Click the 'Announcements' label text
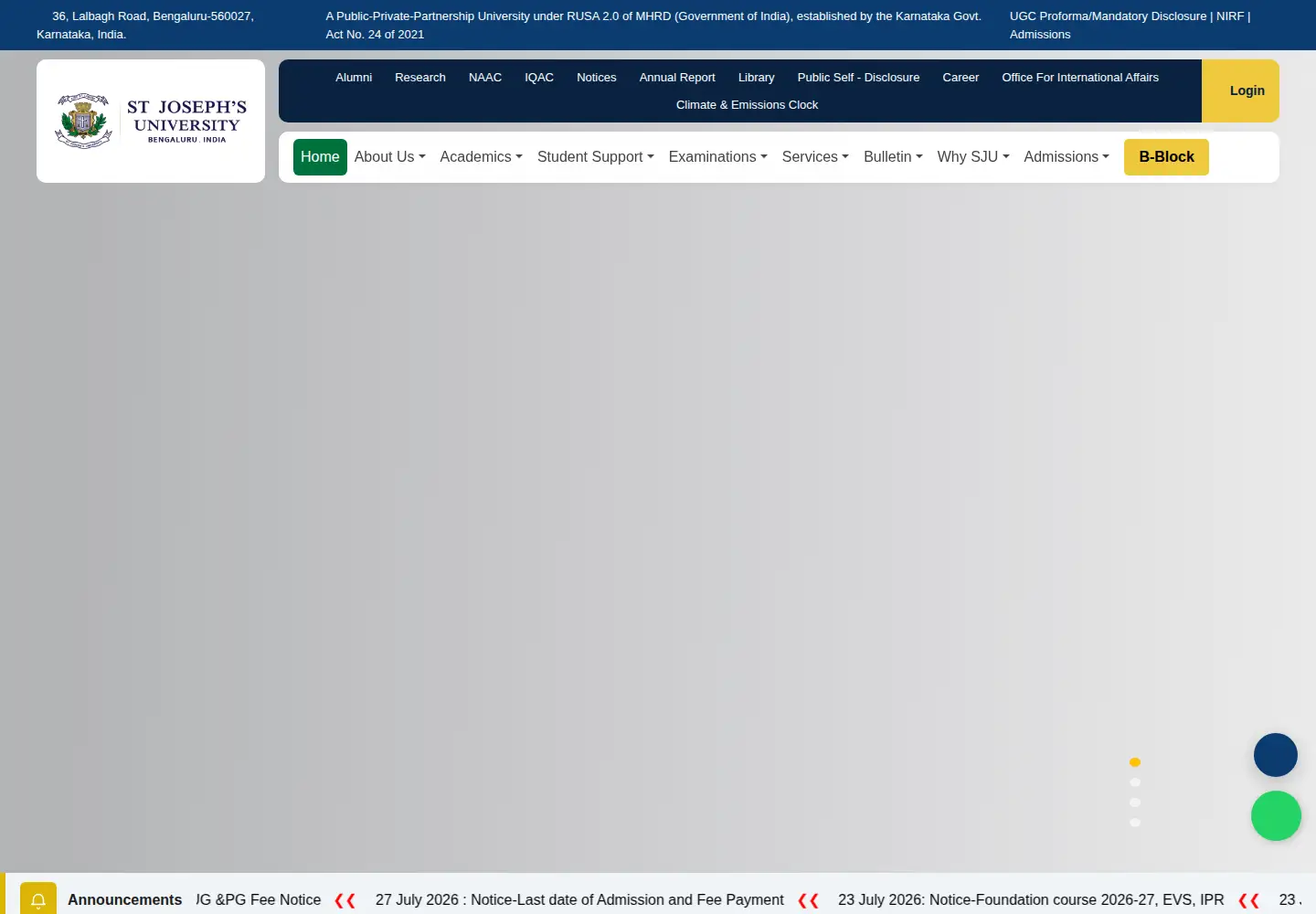This screenshot has height=914, width=1316. coord(124,900)
